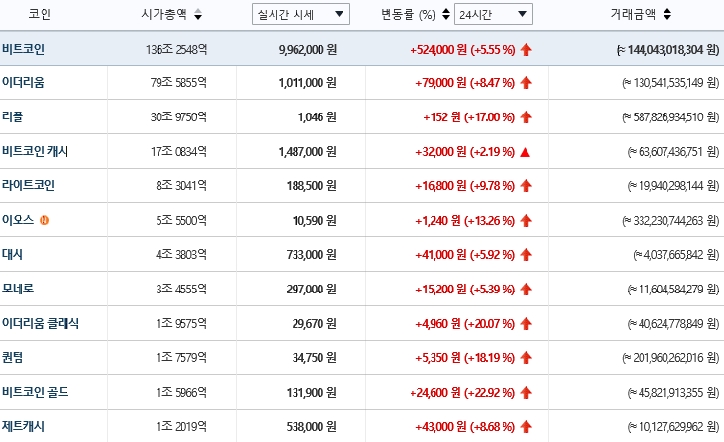Select change value +4,960 원 (+20.07 %)
This screenshot has width=724, height=442.
[x=465, y=324]
